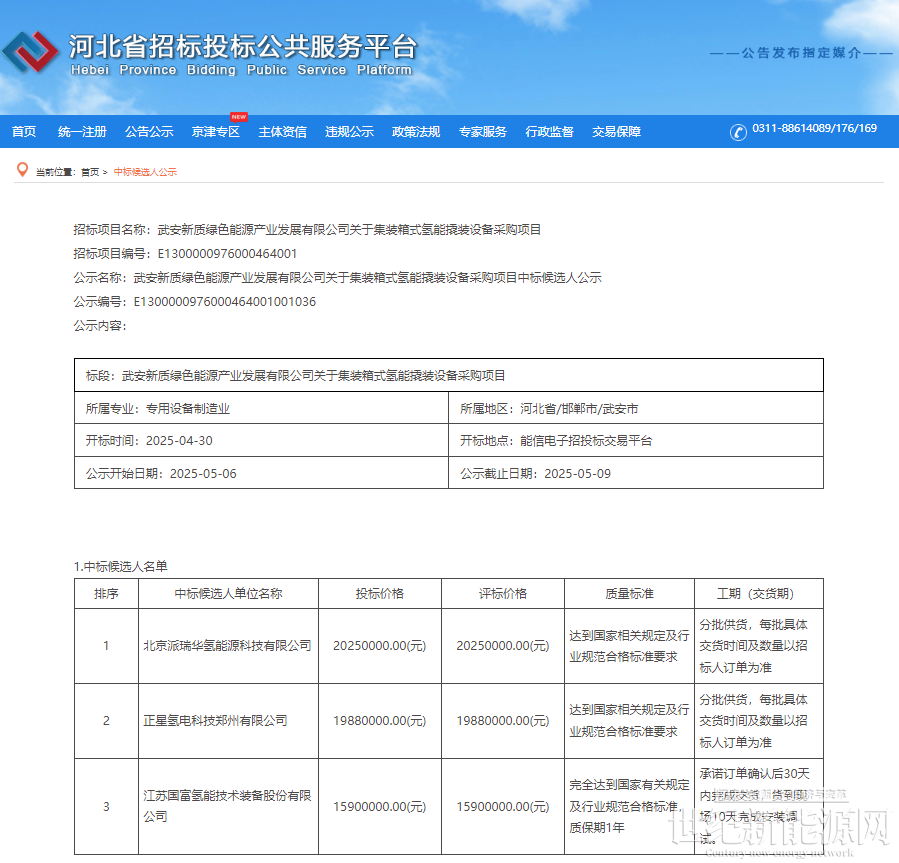
Task: Click the 开标时间：2025-04-30 cell
Action: (261, 440)
